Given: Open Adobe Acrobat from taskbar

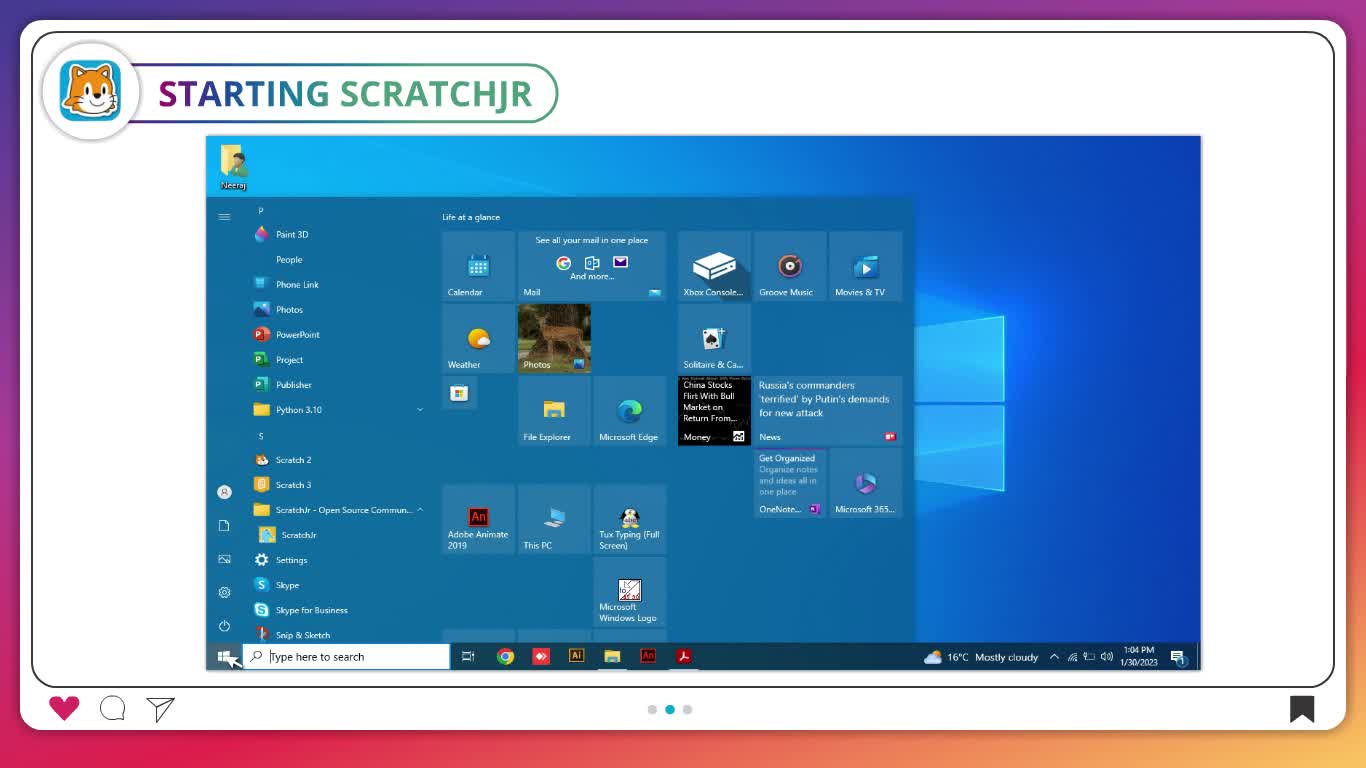Looking at the screenshot, I should (x=684, y=657).
